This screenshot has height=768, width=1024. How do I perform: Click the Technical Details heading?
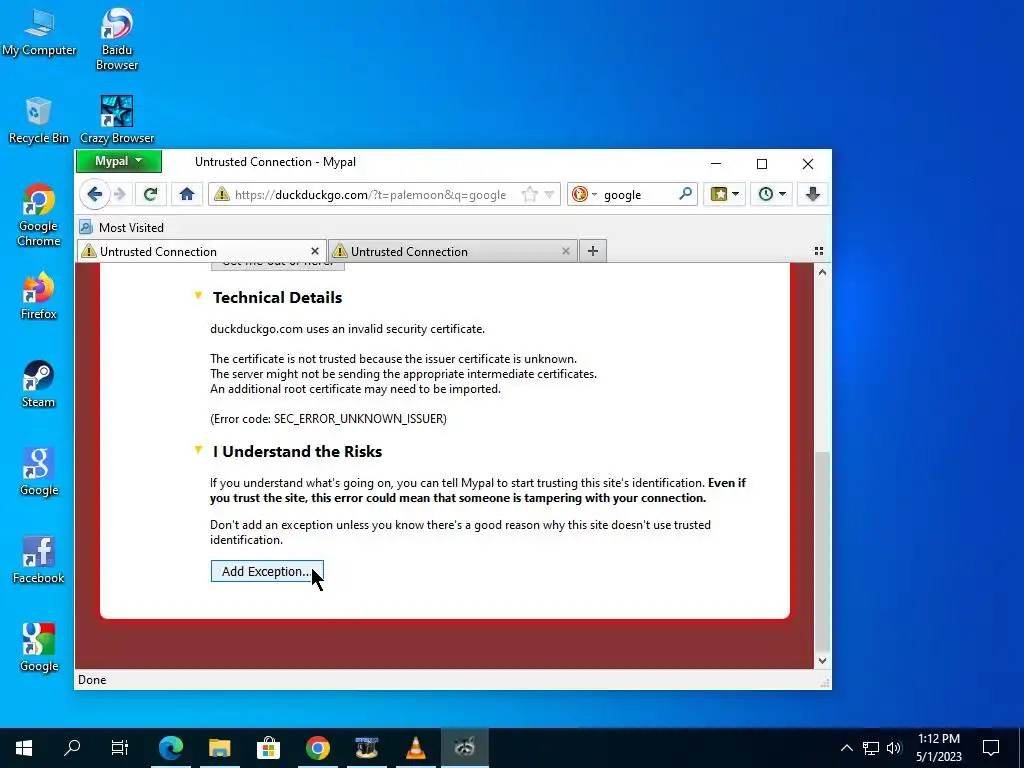click(x=278, y=297)
